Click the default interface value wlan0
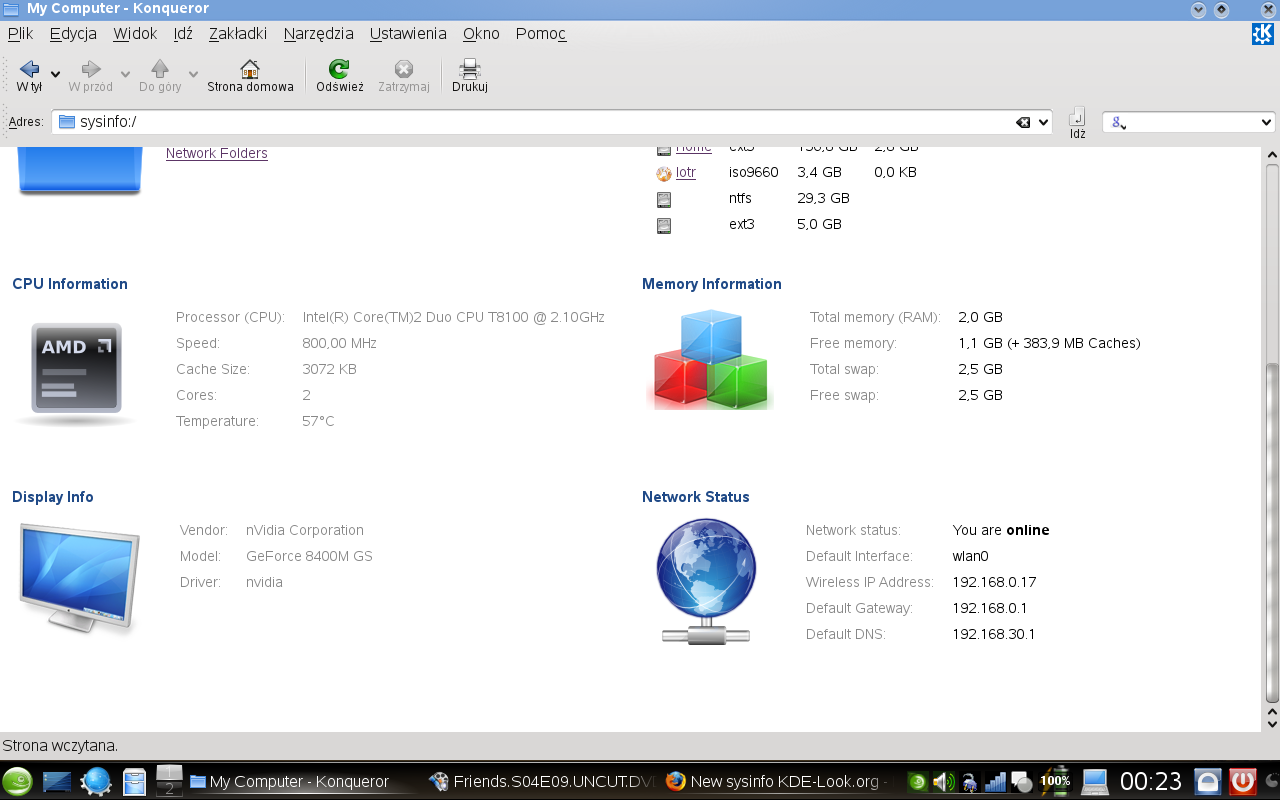 coord(970,556)
